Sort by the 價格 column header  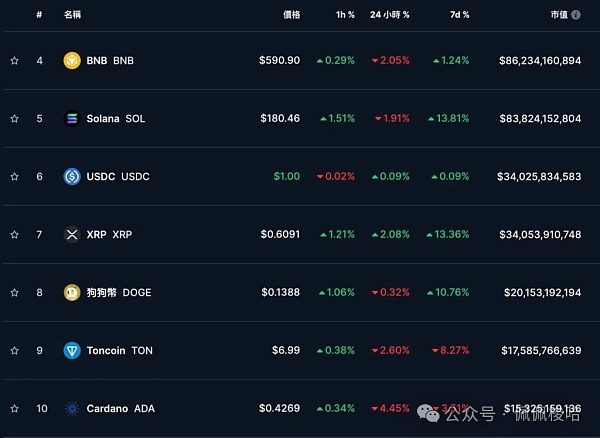[291, 15]
